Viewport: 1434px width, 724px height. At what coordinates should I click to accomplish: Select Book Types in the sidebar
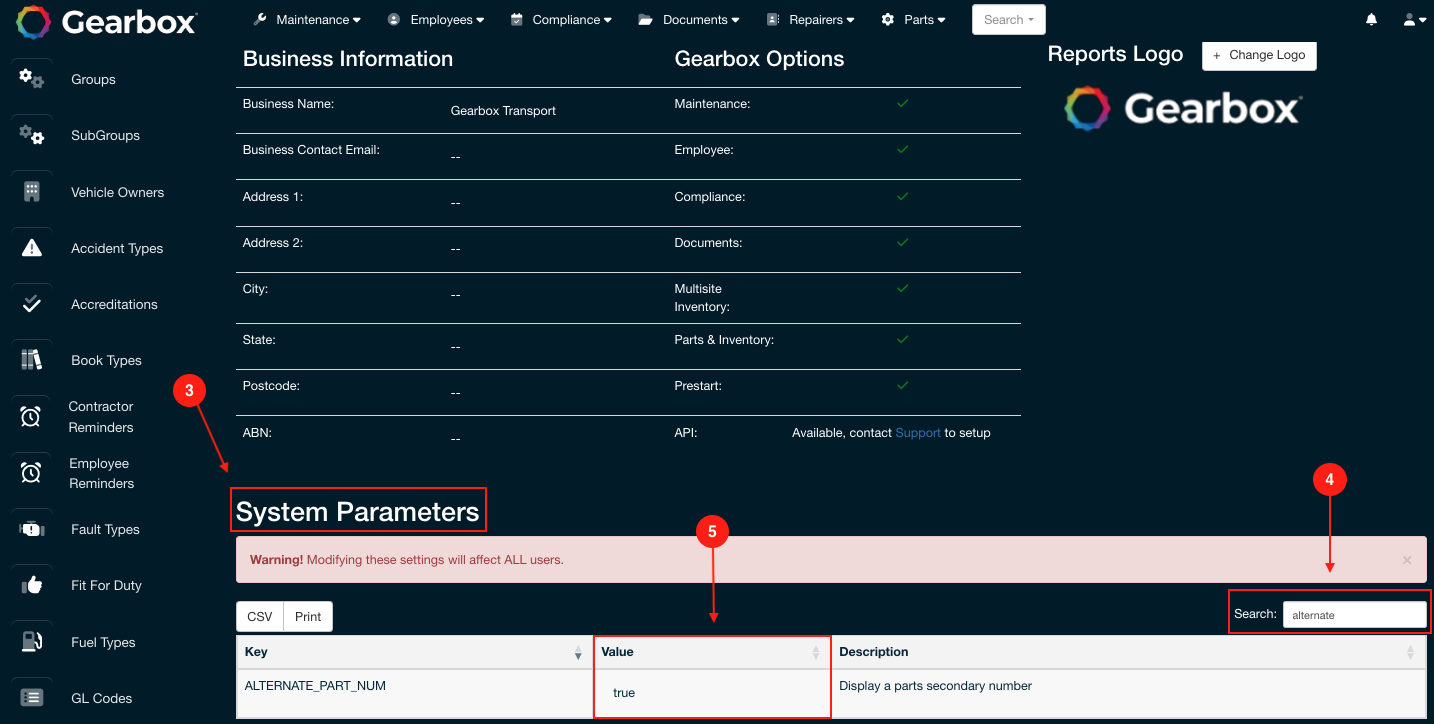pos(106,360)
